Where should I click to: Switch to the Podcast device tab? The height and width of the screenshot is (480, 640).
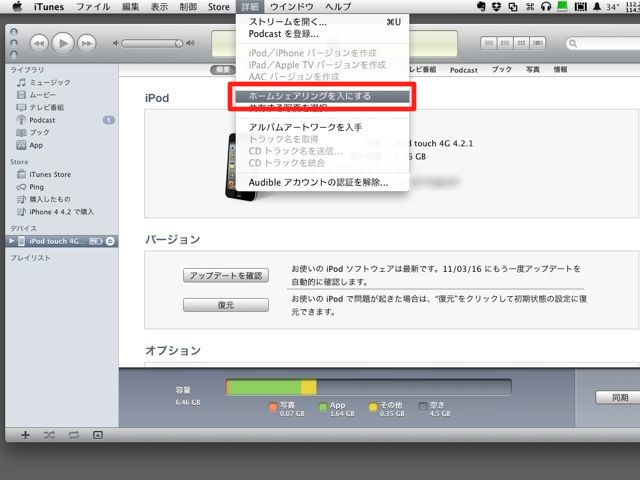point(464,70)
